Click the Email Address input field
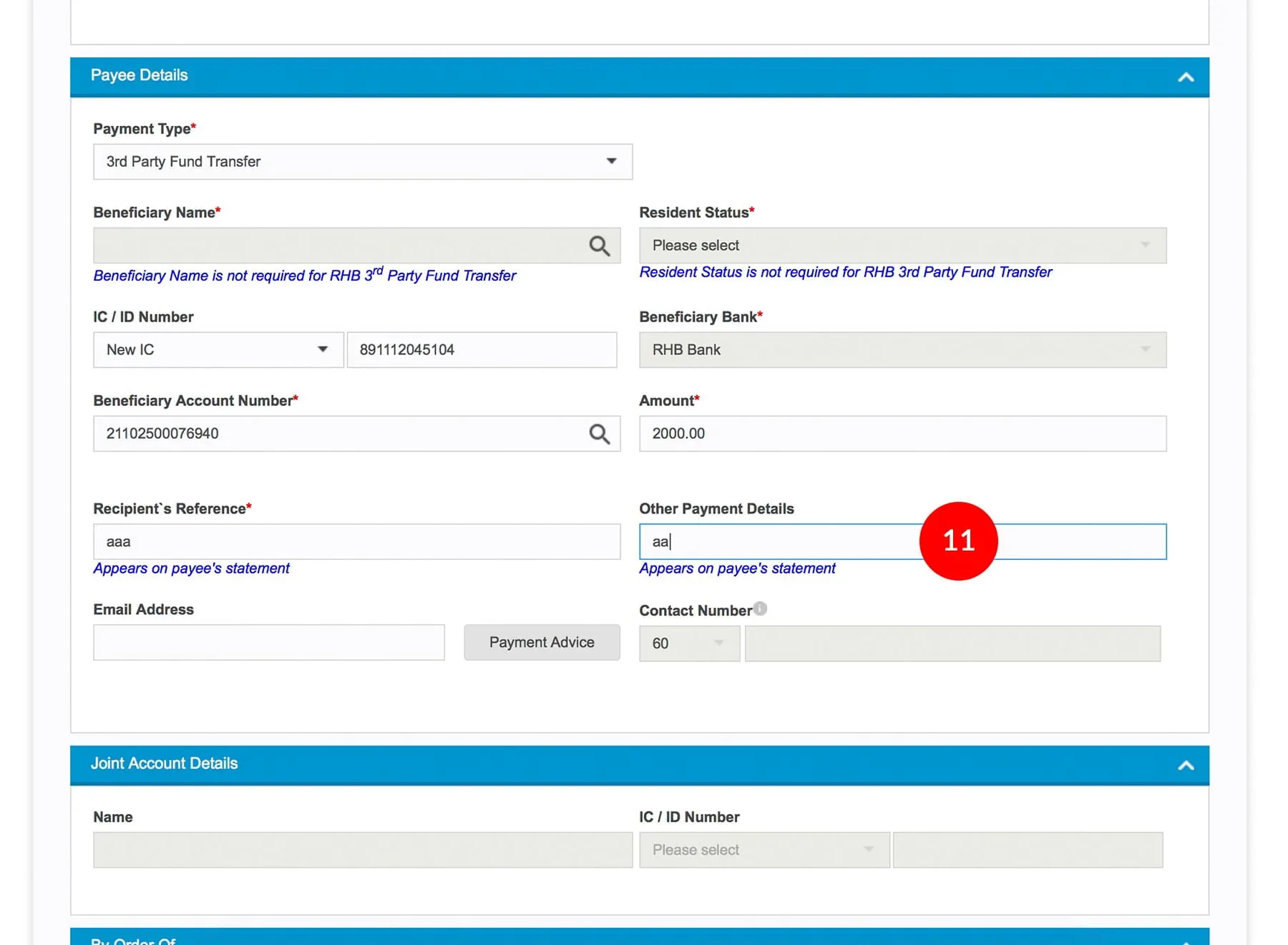 tap(268, 643)
